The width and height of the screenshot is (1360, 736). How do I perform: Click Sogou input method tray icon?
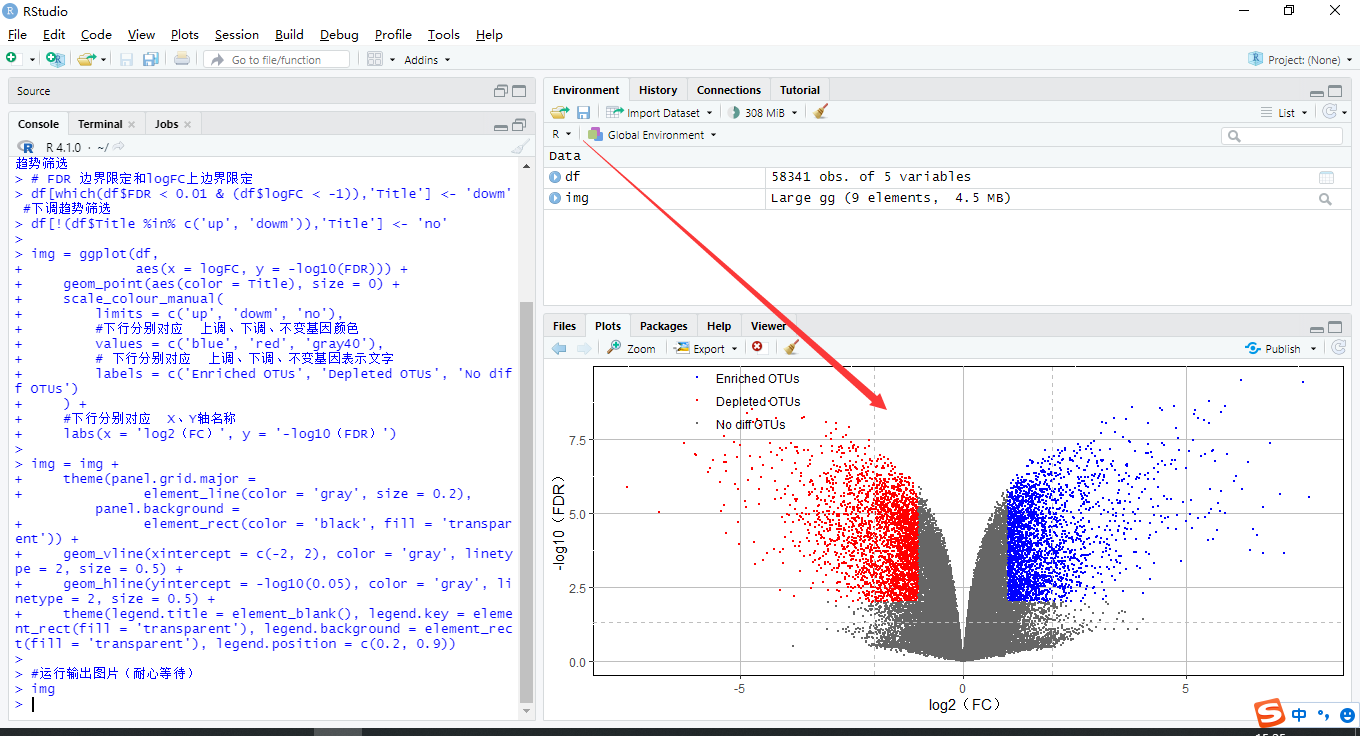1270,714
